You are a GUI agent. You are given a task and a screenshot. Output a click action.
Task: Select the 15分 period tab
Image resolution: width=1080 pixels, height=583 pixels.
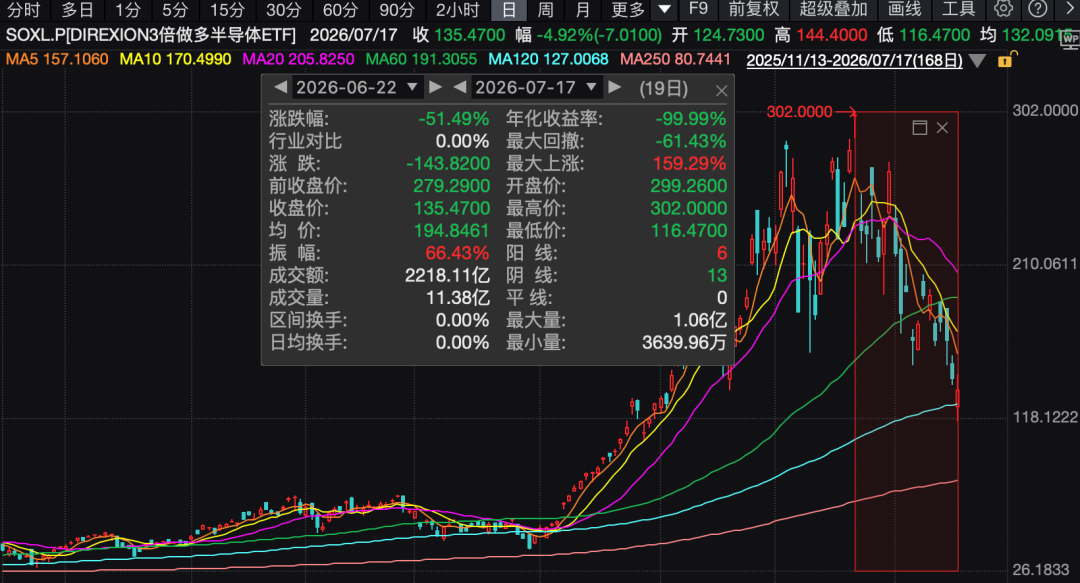[227, 9]
